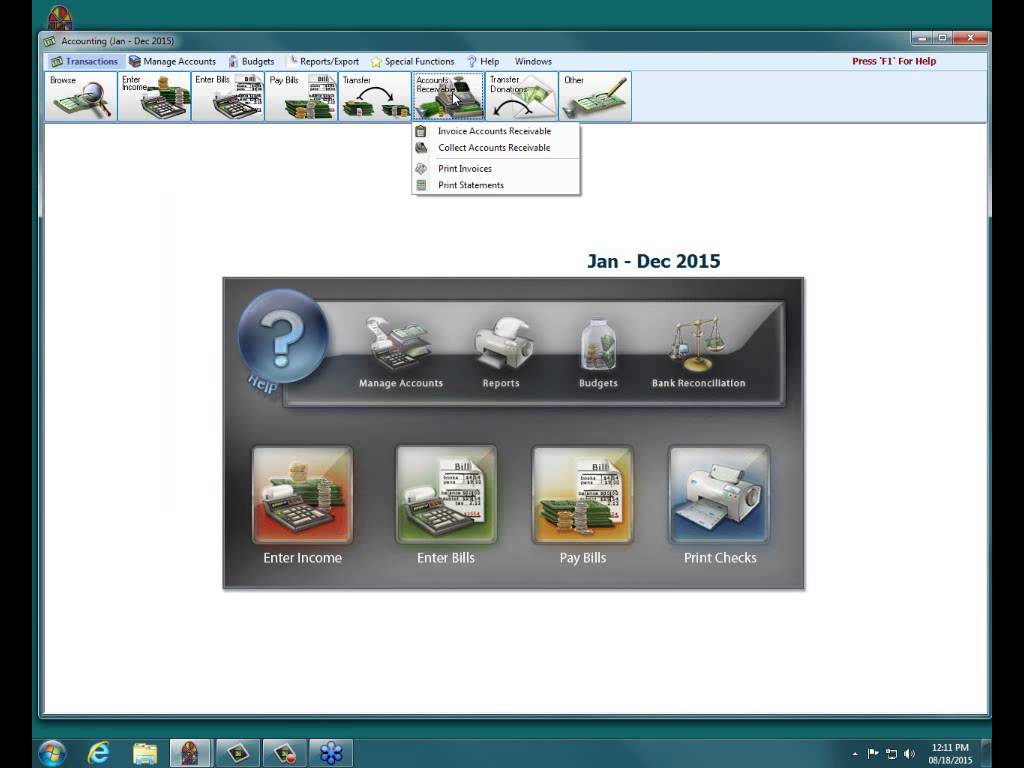Click the Help question mark icon
The height and width of the screenshot is (768, 1024).
pyautogui.click(x=281, y=340)
